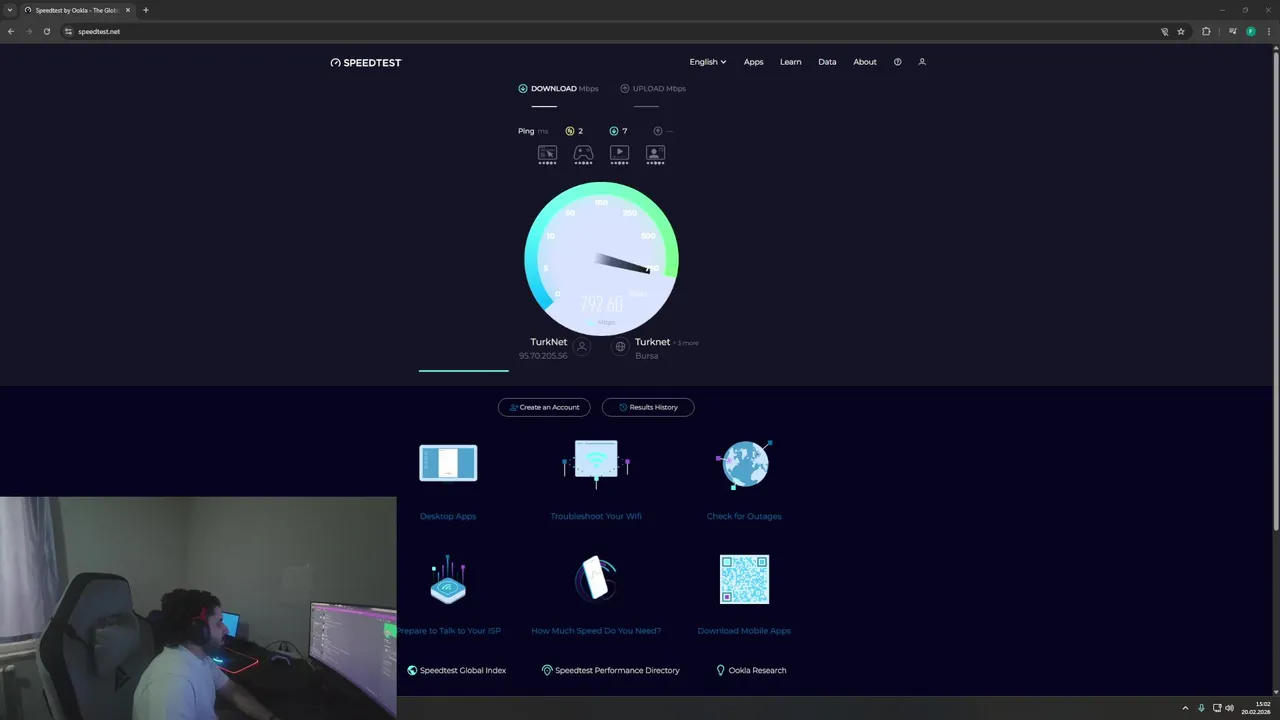Screen dimensions: 1280x720
Task: Click the web browsing experience icon
Action: pyautogui.click(x=547, y=154)
